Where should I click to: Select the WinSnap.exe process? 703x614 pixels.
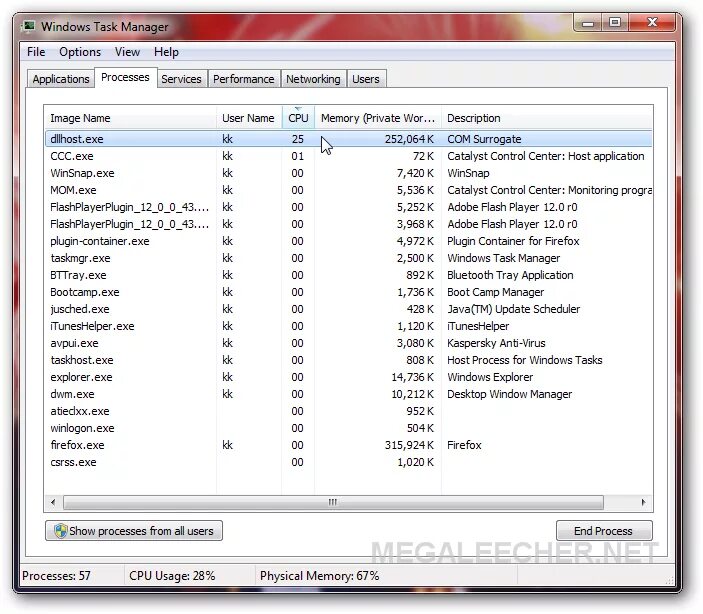[x=348, y=173]
